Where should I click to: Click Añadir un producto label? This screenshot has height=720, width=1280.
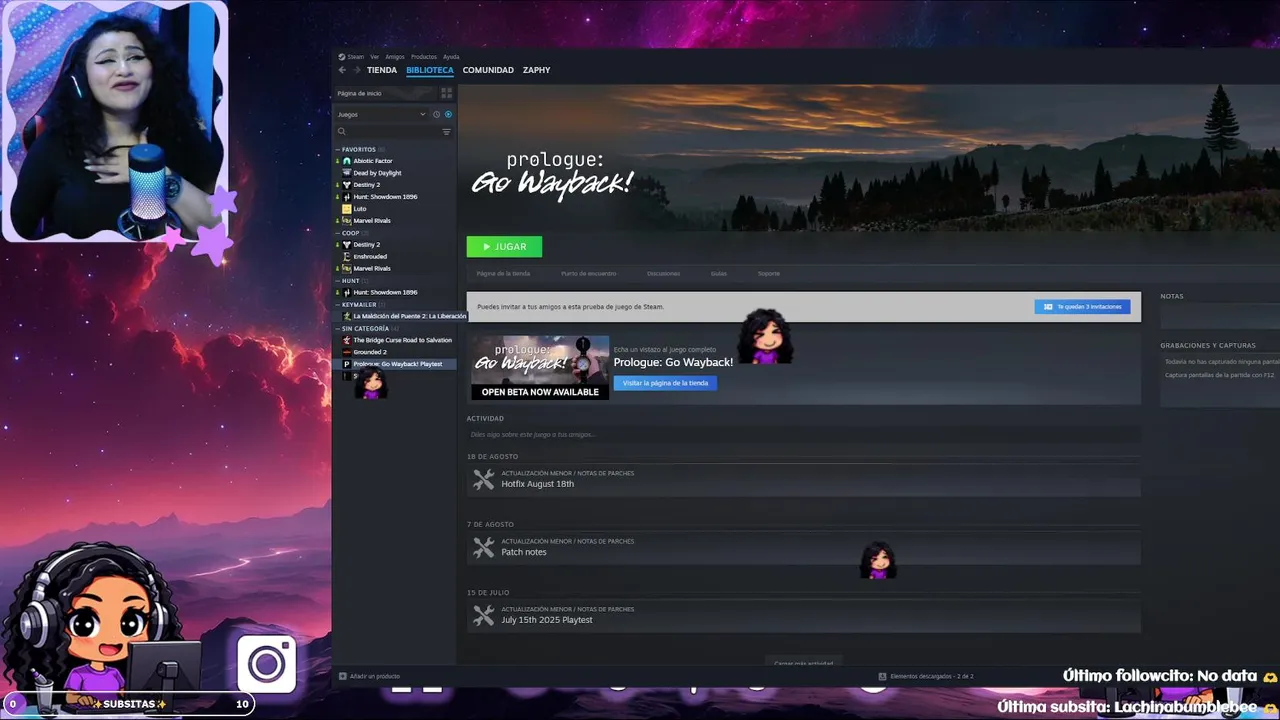pos(375,676)
